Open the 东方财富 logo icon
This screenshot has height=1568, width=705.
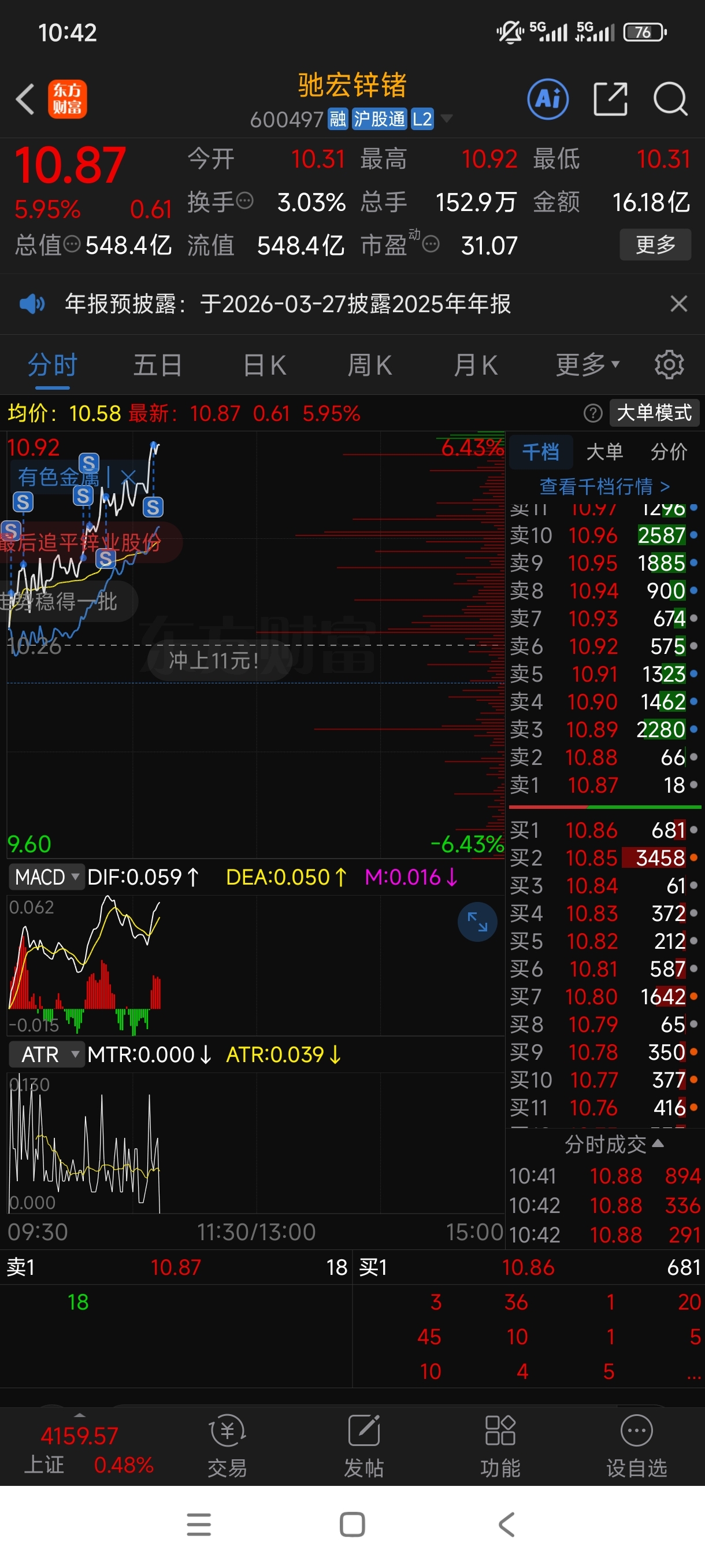[68, 99]
